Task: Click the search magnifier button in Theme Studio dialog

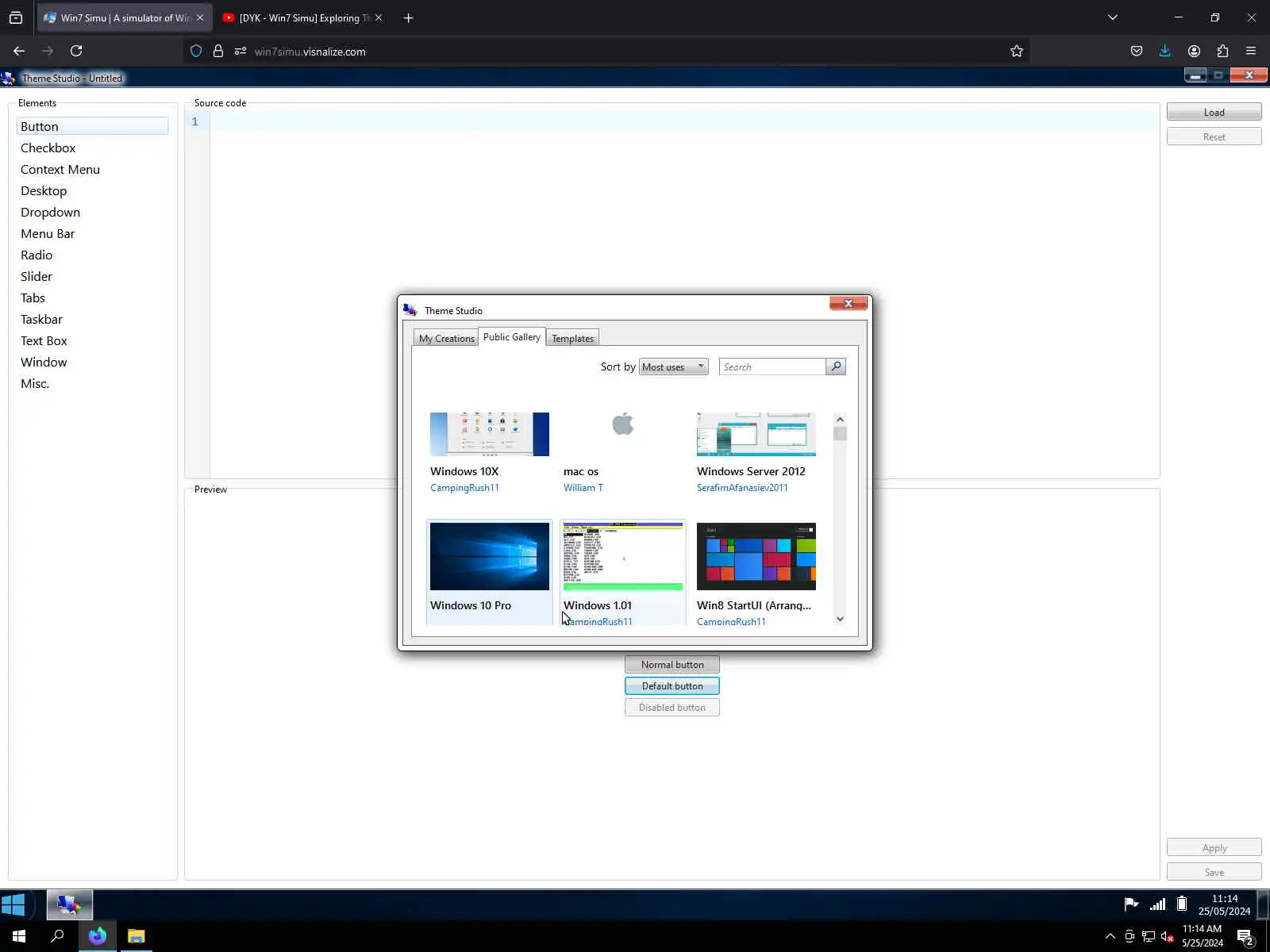Action: click(836, 367)
